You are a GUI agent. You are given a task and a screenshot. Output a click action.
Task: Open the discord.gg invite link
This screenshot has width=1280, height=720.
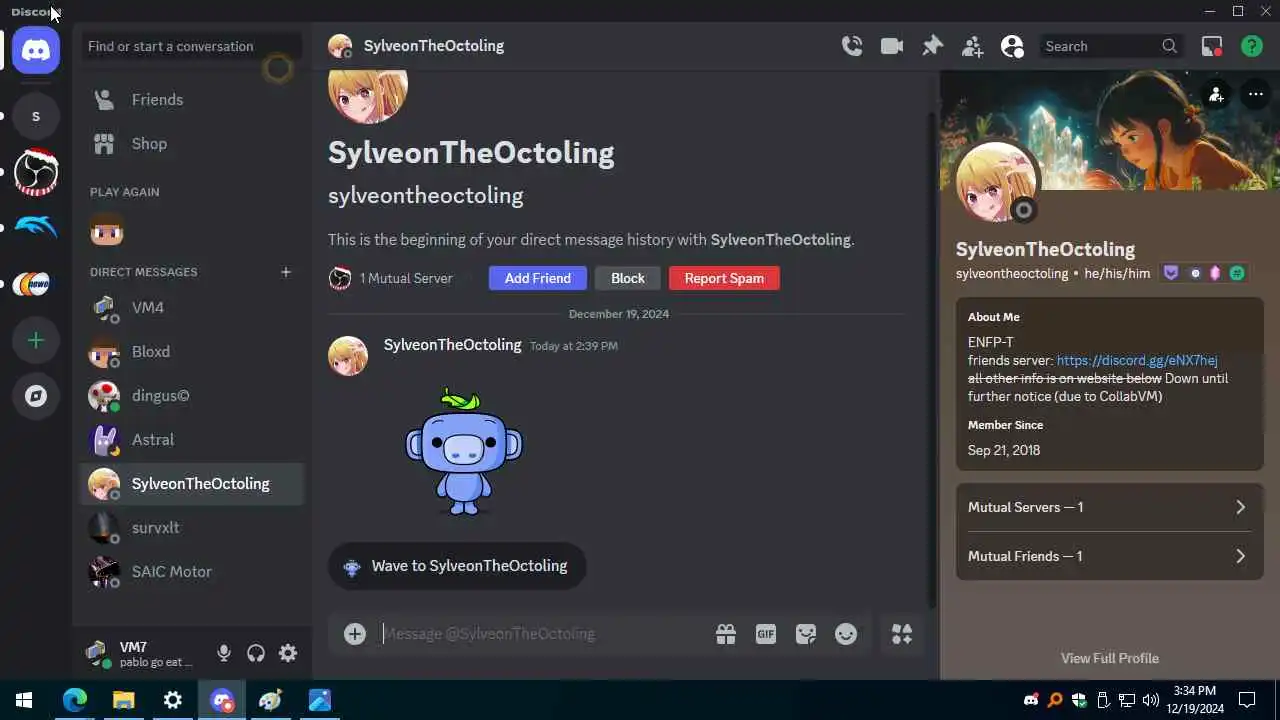pos(1137,360)
